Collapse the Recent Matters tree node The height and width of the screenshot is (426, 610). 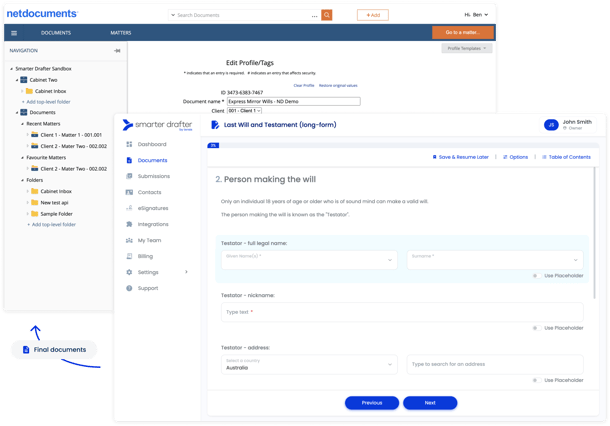[22, 124]
